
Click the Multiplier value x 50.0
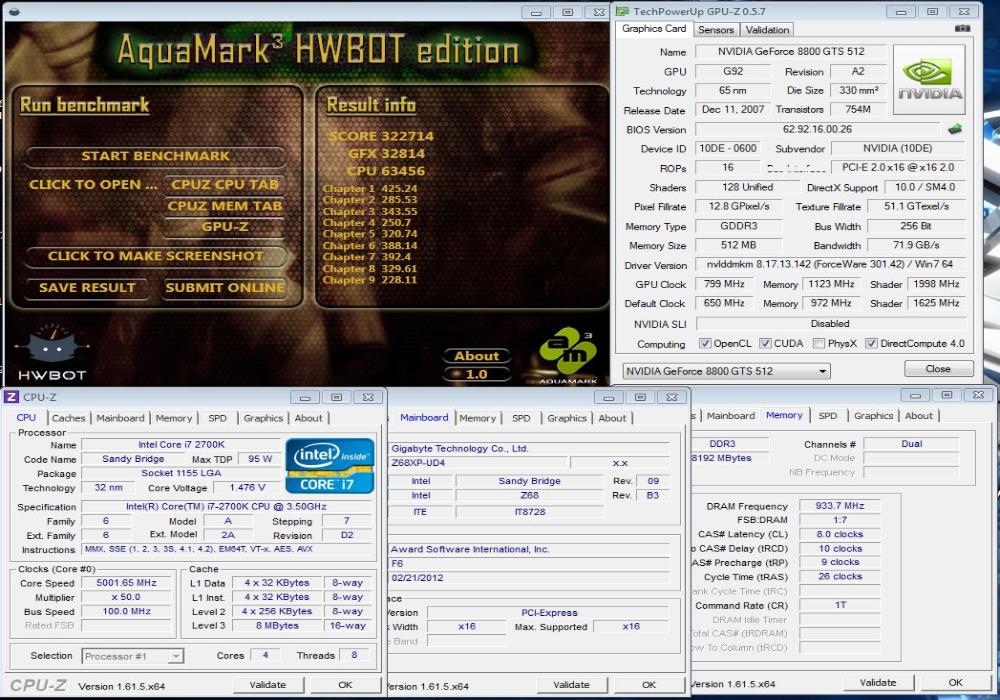click(126, 597)
